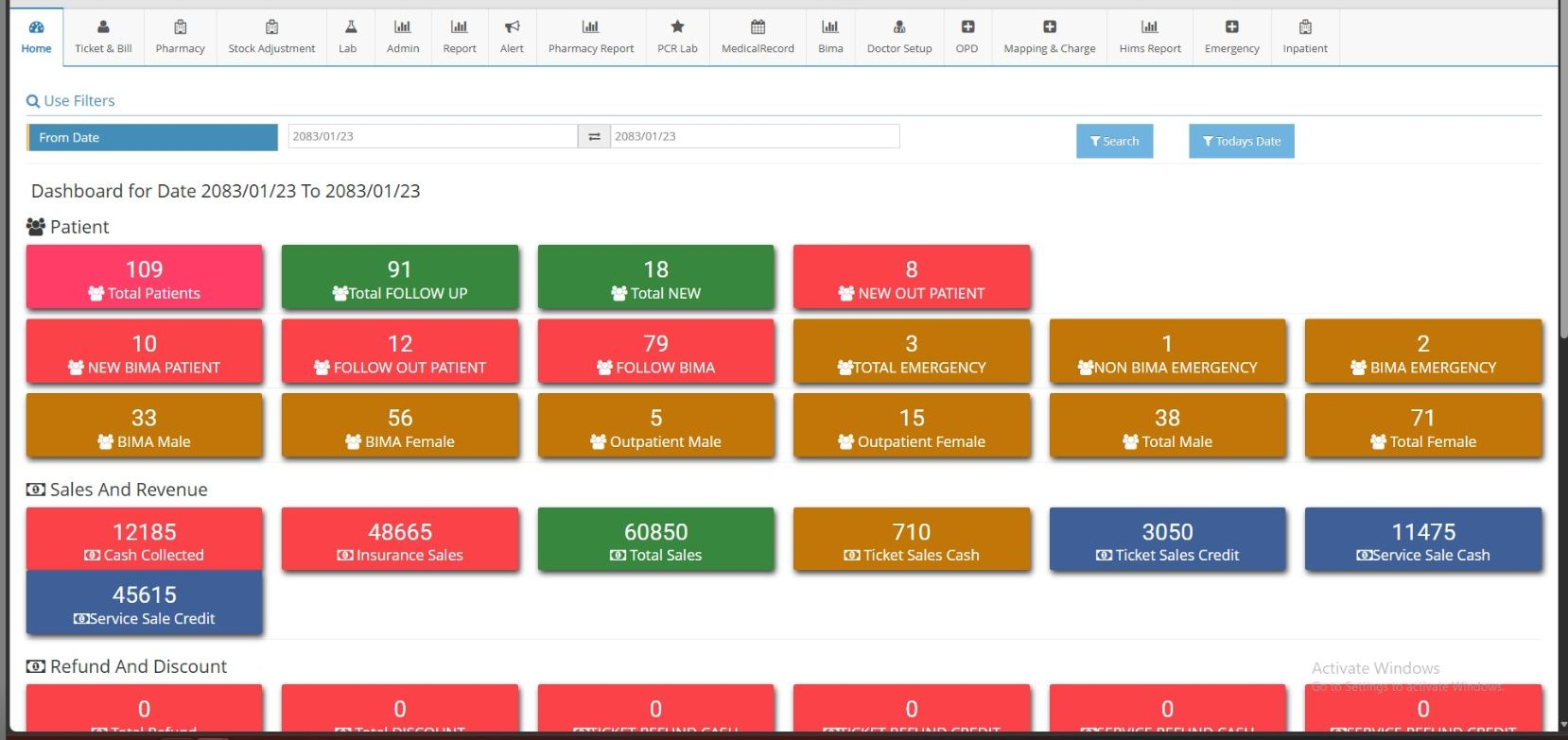This screenshot has height=740, width=1568.
Task: Open the NEW BIMA PATIENT card
Action: point(145,352)
